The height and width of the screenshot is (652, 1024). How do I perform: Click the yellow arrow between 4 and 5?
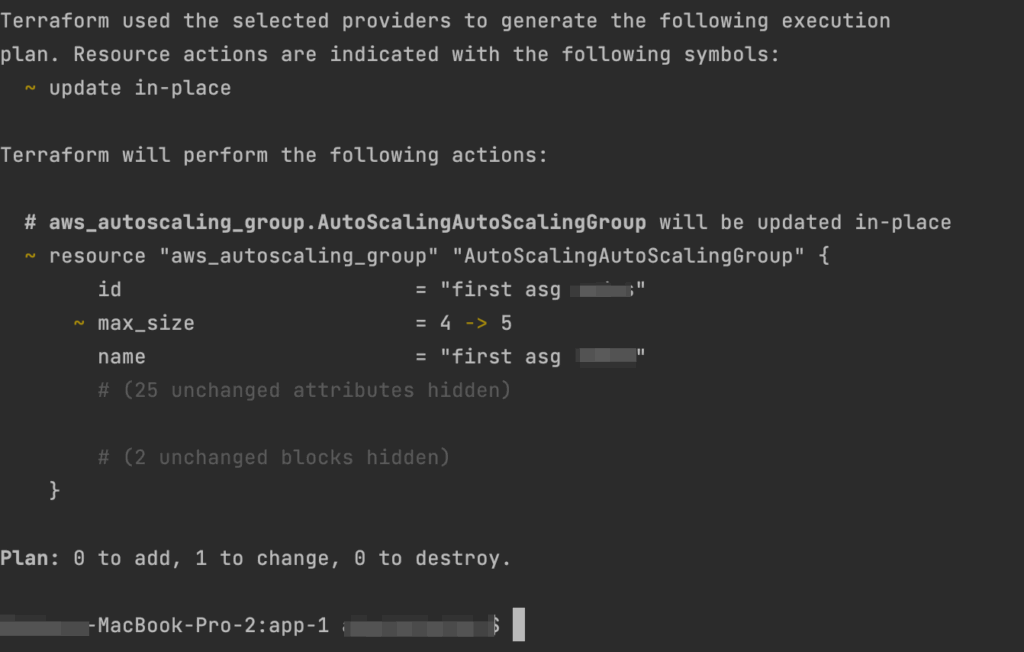(x=476, y=323)
